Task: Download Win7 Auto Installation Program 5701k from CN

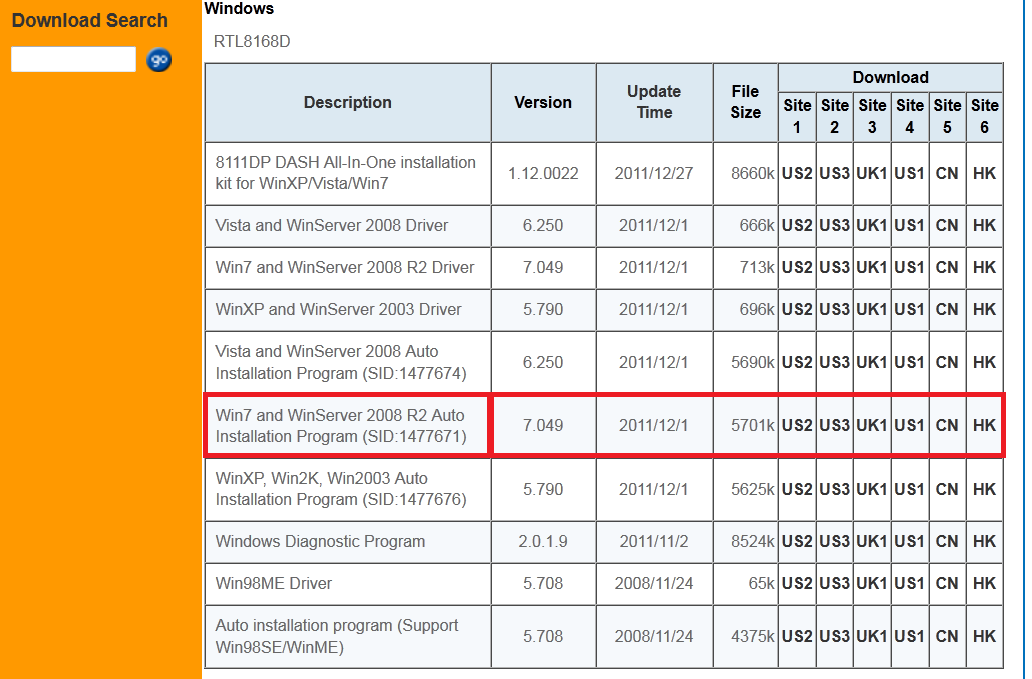Action: click(947, 426)
